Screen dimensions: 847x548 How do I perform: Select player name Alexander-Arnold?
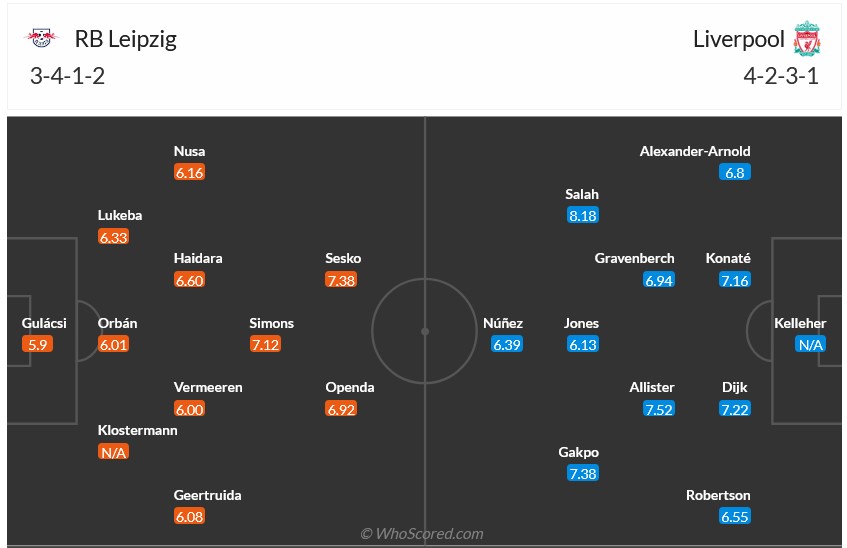pos(695,151)
